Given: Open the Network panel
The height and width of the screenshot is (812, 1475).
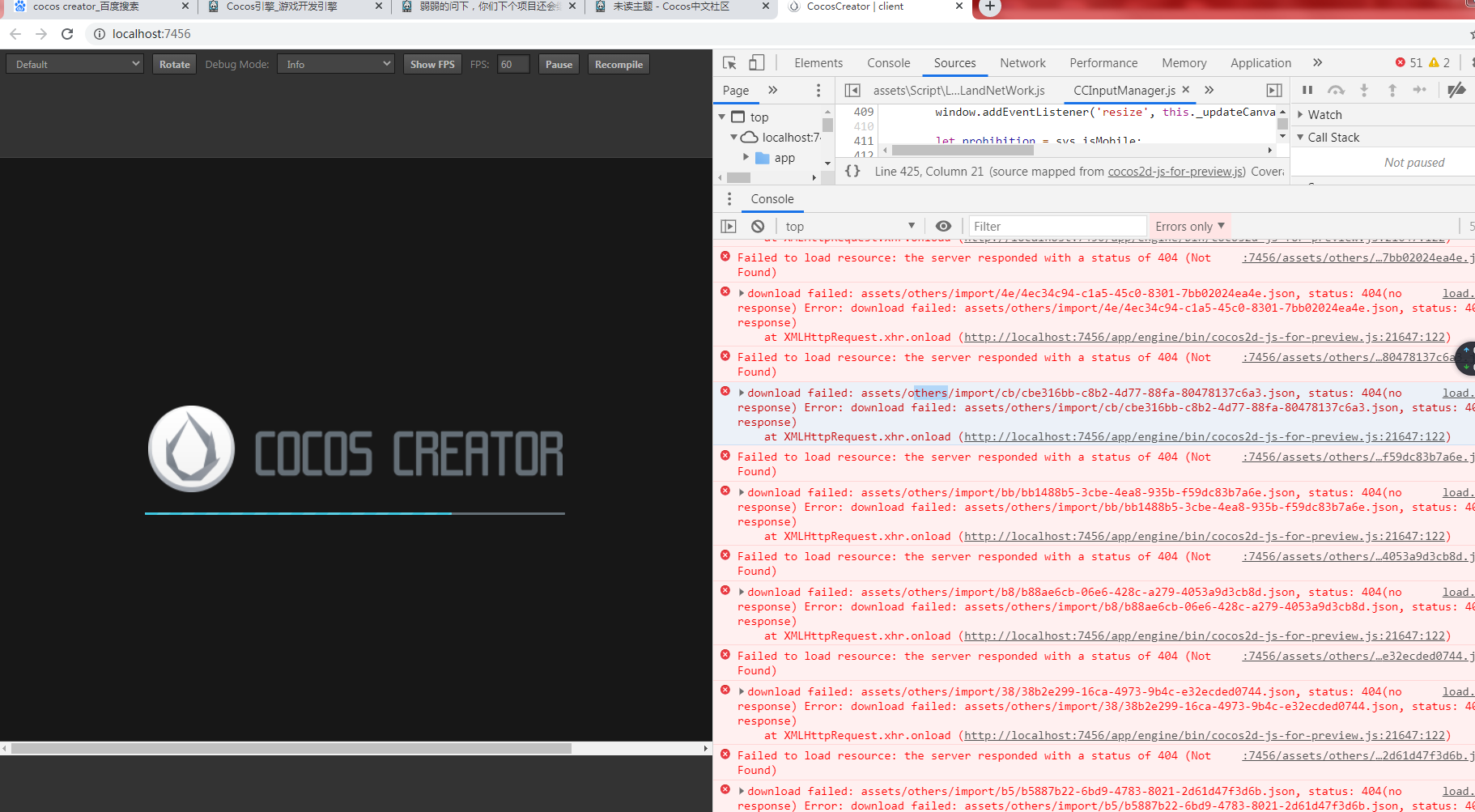Looking at the screenshot, I should click(x=1022, y=63).
